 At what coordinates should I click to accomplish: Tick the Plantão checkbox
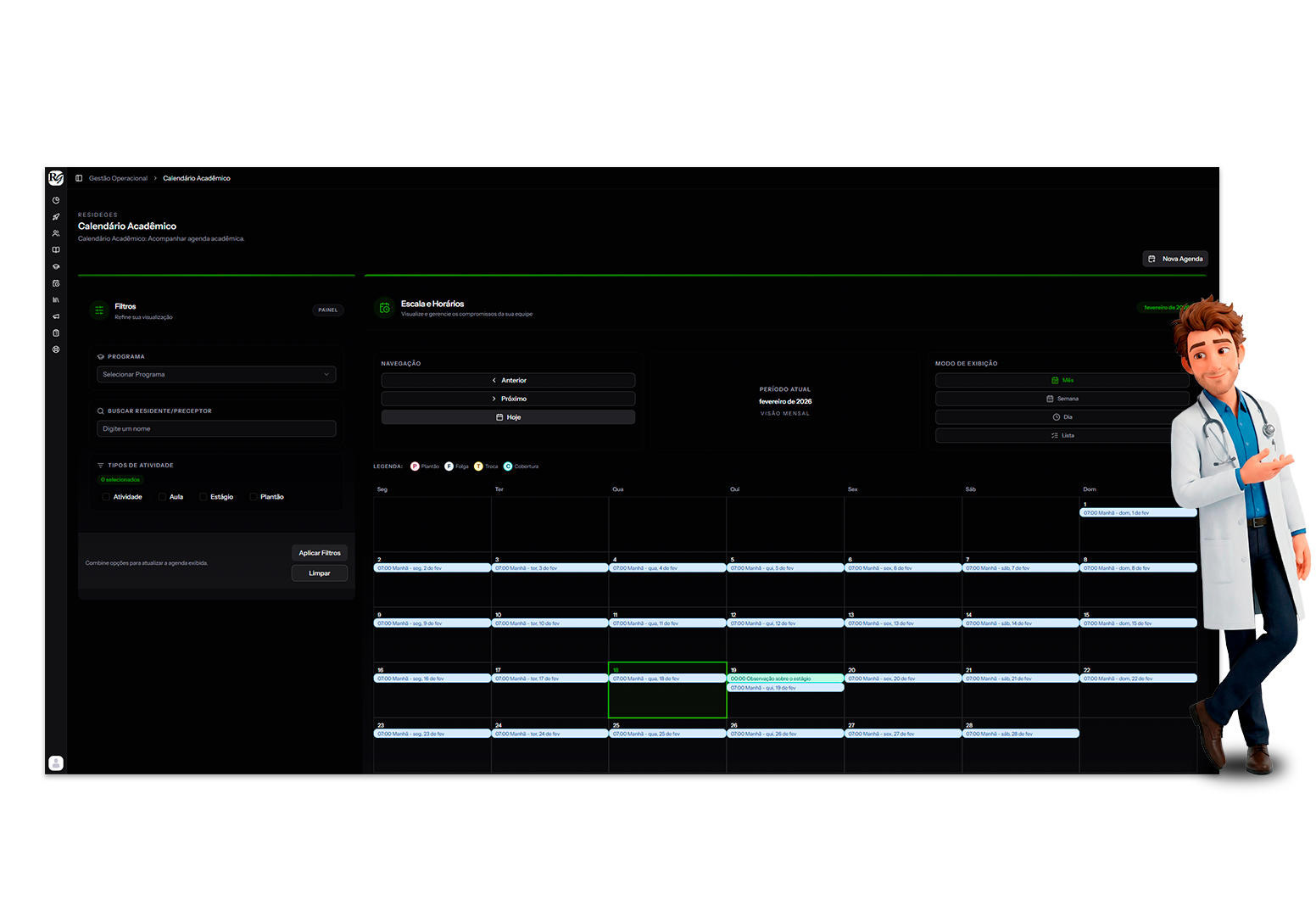point(254,497)
